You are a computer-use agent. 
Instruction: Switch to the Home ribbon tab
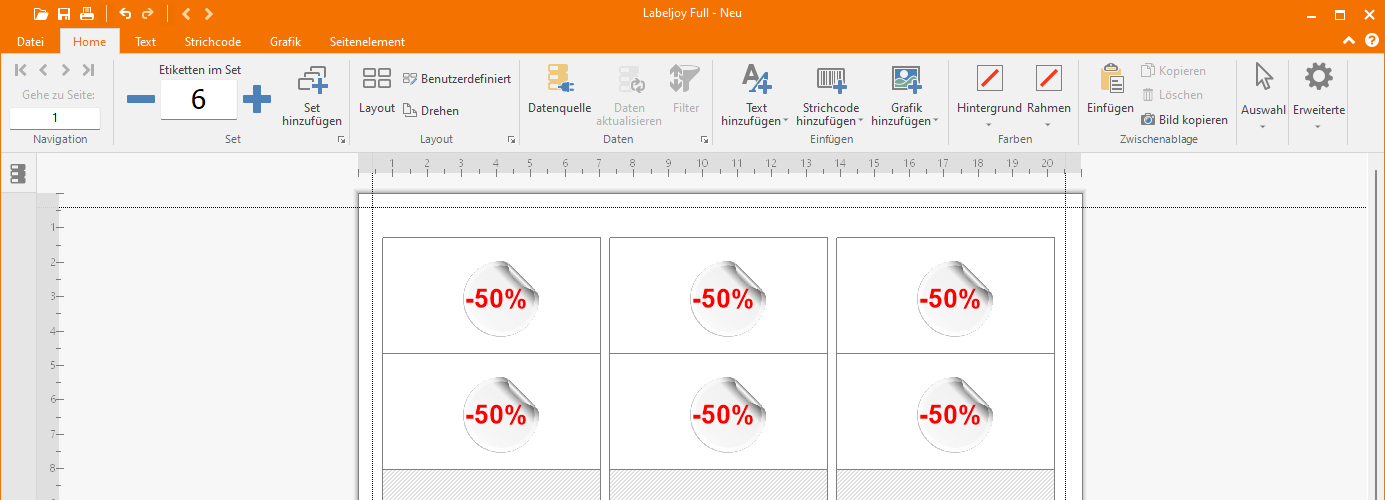point(89,42)
